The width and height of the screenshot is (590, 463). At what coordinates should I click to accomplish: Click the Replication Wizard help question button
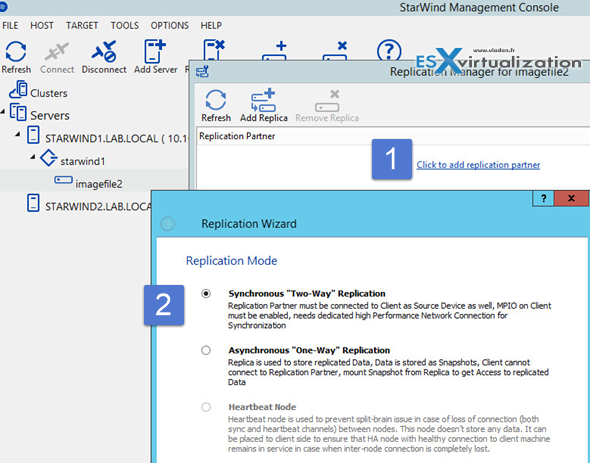[x=543, y=198]
